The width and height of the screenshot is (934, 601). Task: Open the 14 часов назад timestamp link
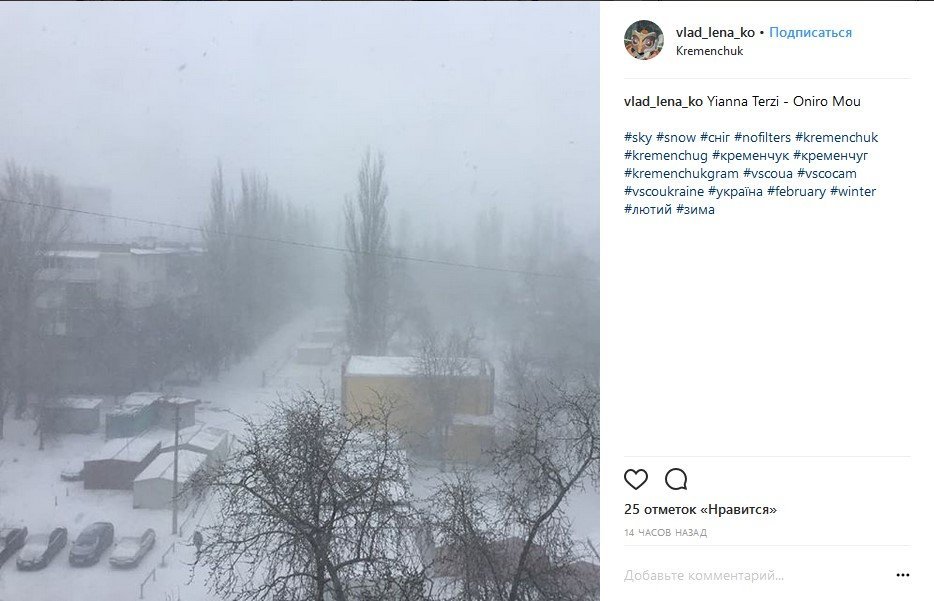[665, 533]
